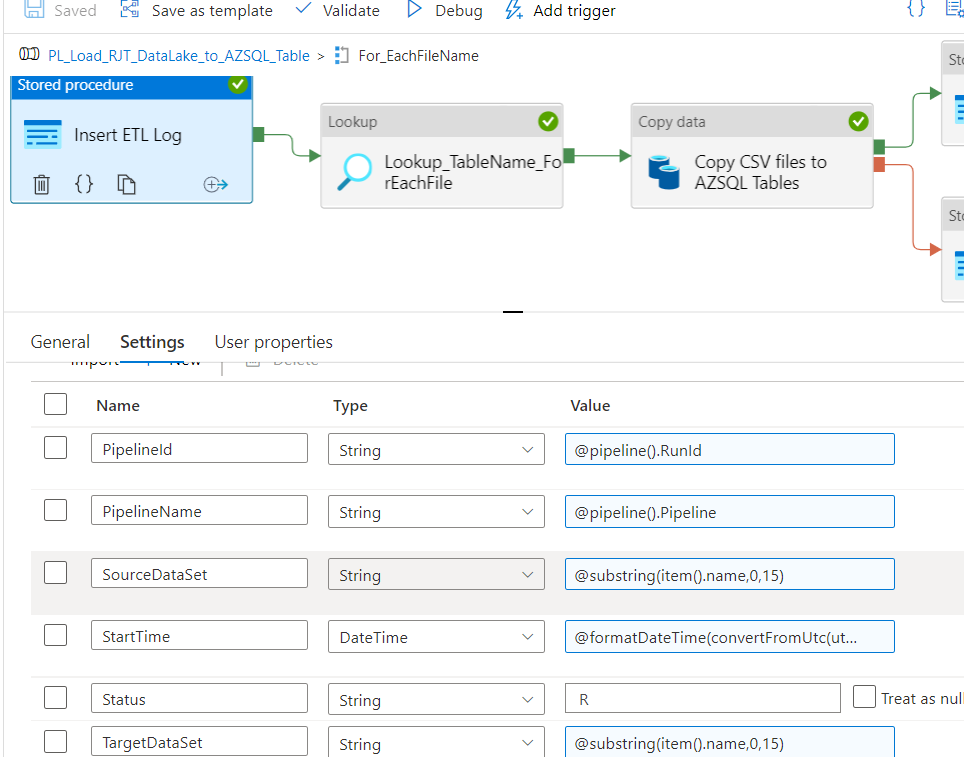This screenshot has height=757, width=964.
Task: Check the select-all checkbox above parameter rows
Action: pos(55,404)
